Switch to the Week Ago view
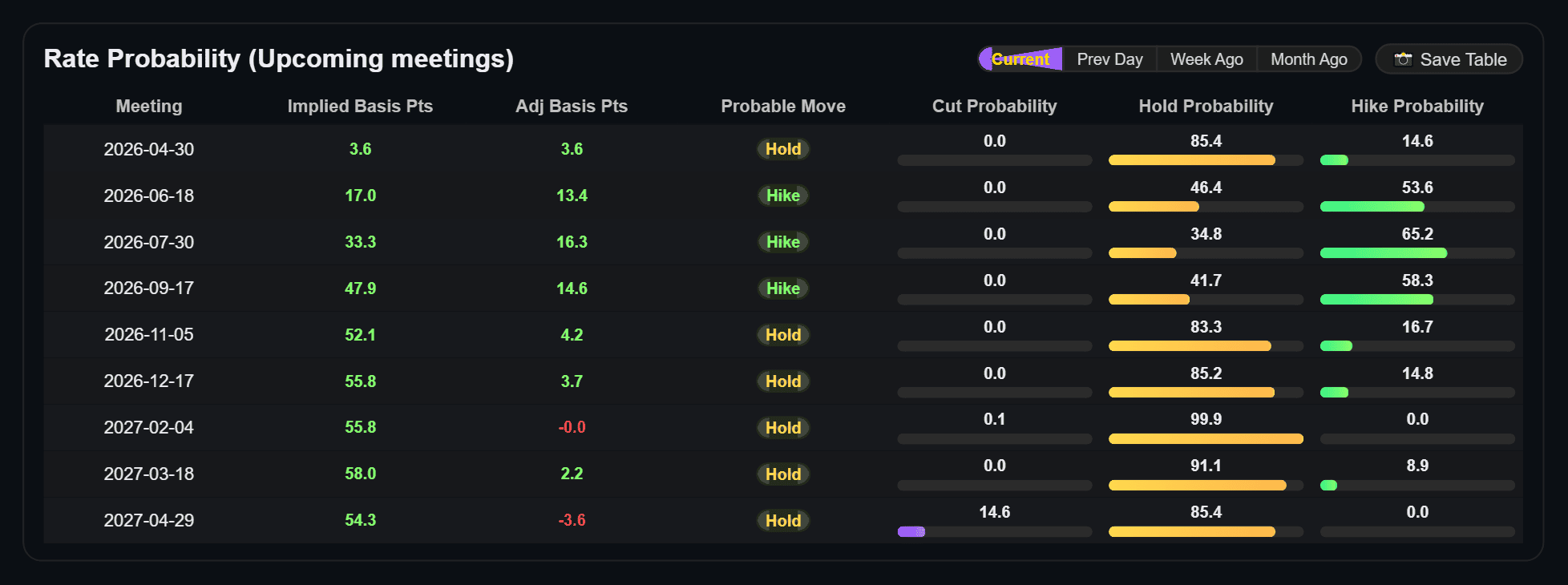The height and width of the screenshot is (585, 1568). point(1206,58)
